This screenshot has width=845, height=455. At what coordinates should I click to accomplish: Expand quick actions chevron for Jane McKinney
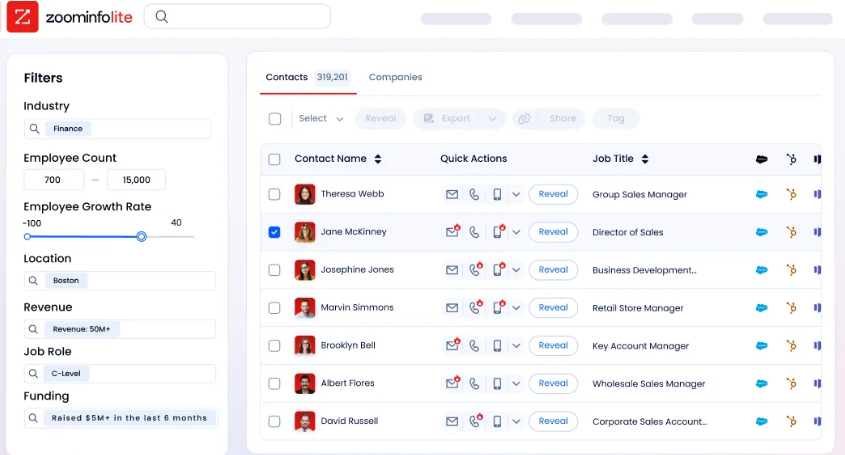click(516, 232)
